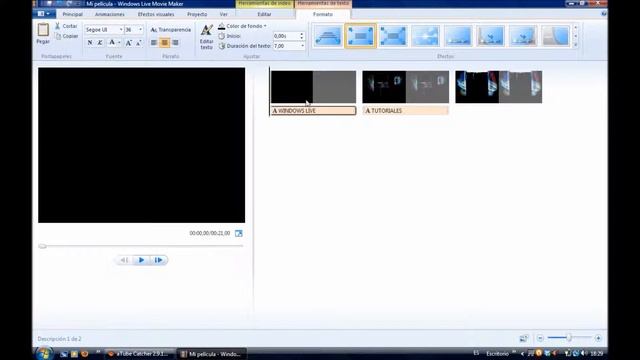Click the Transparencia button
Screen dimensions: 640x360
171,30
